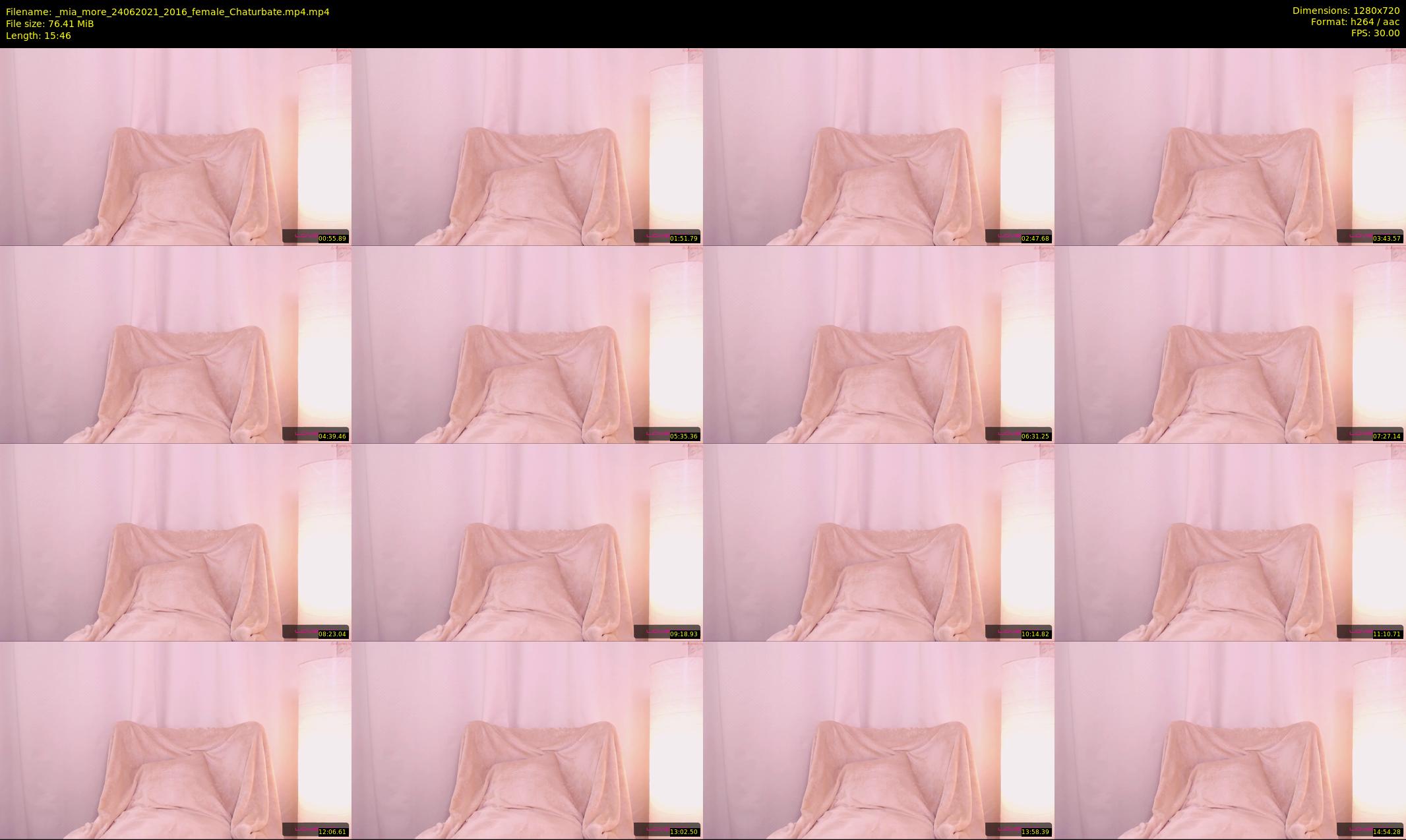Click the frame timestamped 05:35.36
1406x840 pixels.
coord(527,344)
